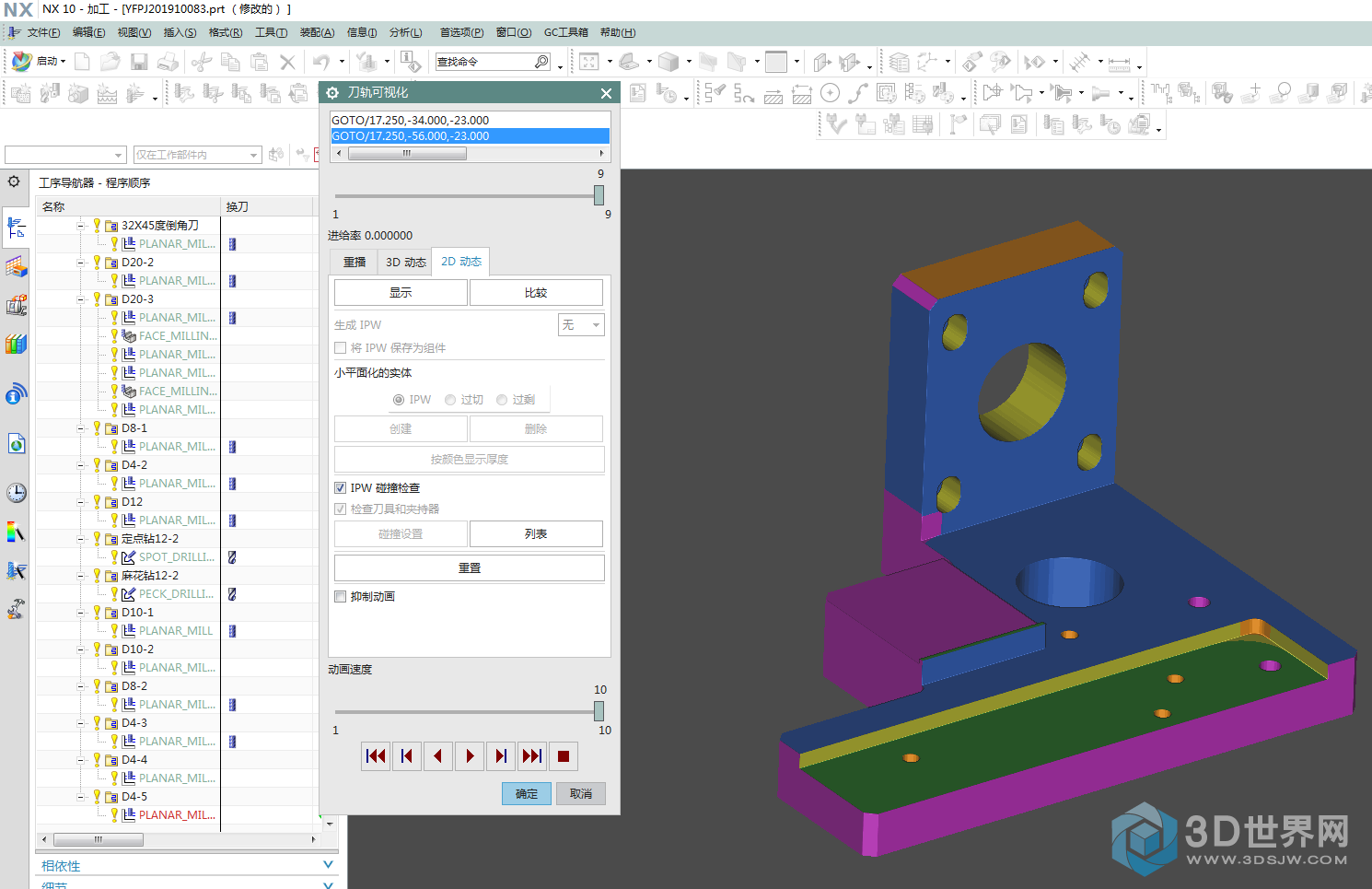Toggle 将 IPW 保存为组件 checkbox
This screenshot has width=1372, height=889.
[x=341, y=348]
